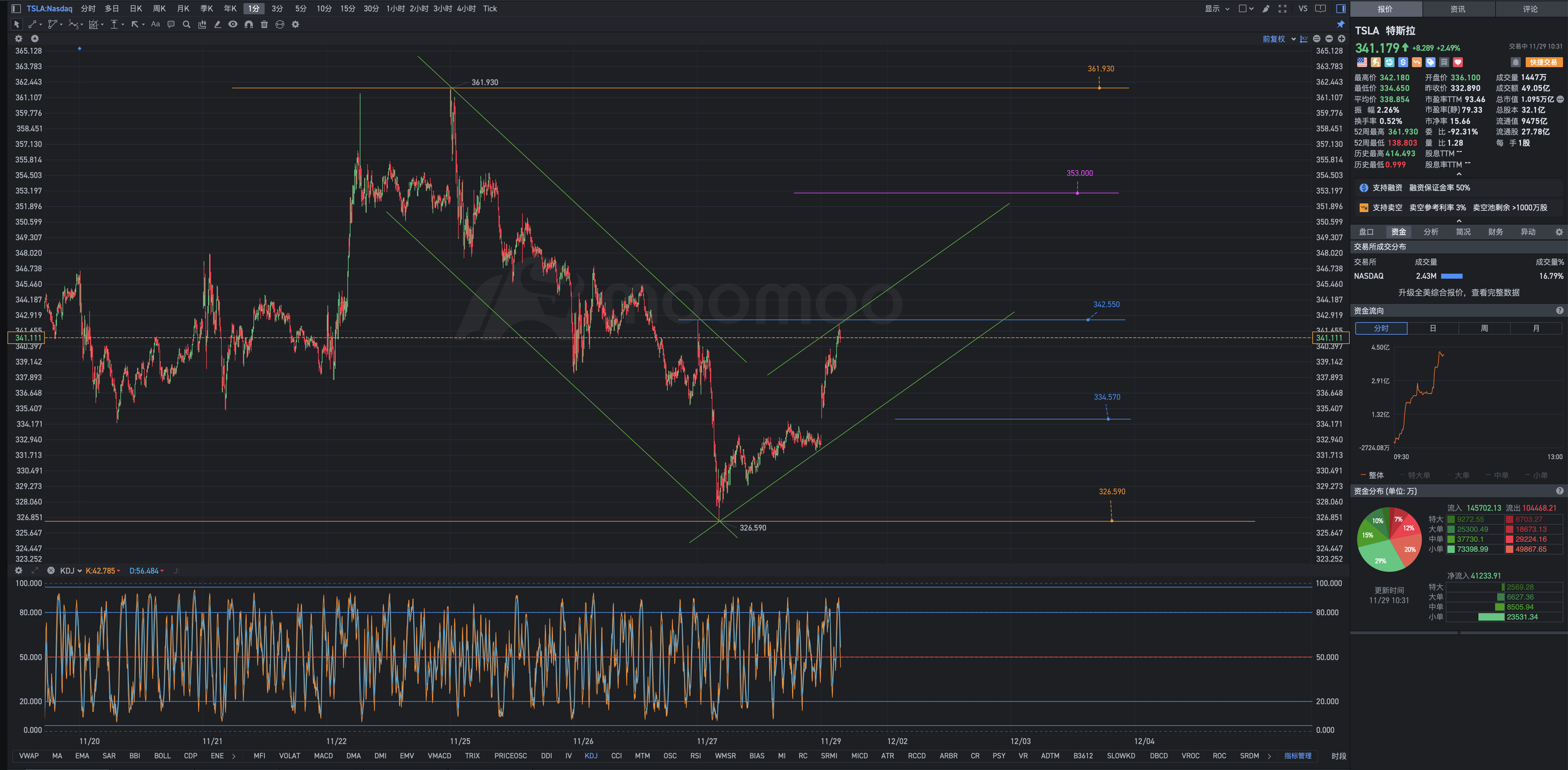This screenshot has height=770, width=1568.
Task: Select the MACD indicator
Action: 323,756
